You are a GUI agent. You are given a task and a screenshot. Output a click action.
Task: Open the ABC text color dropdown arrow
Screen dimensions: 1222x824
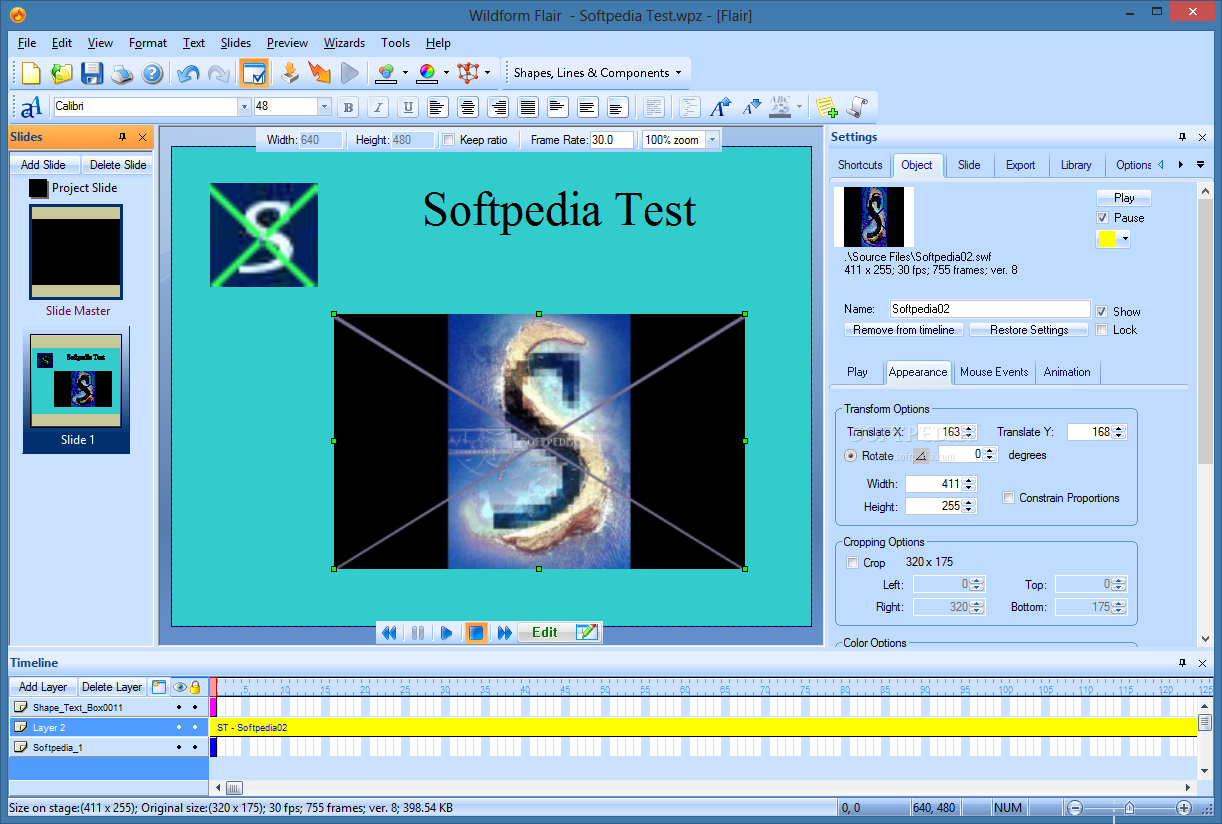click(799, 107)
